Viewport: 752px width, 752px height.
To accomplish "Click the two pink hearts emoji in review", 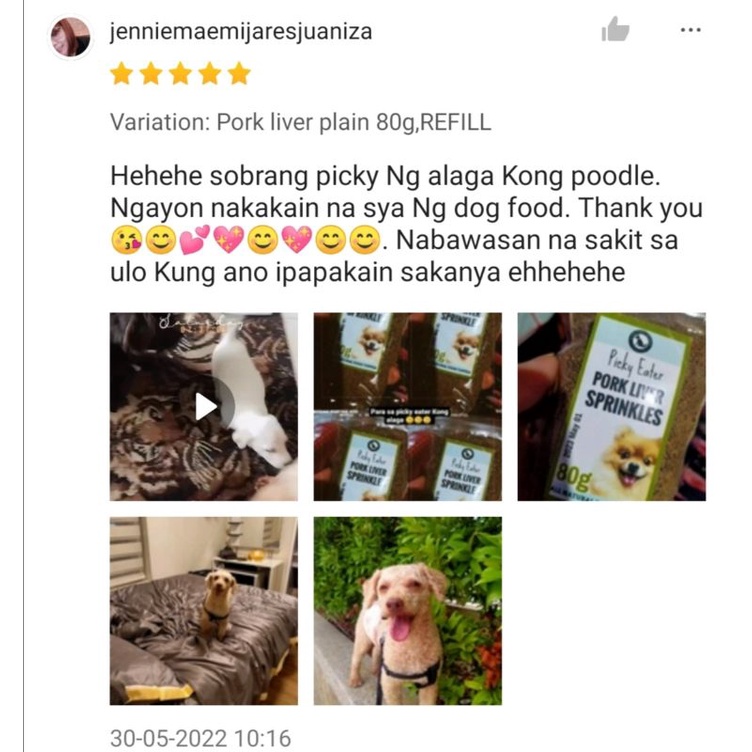I will [194, 240].
